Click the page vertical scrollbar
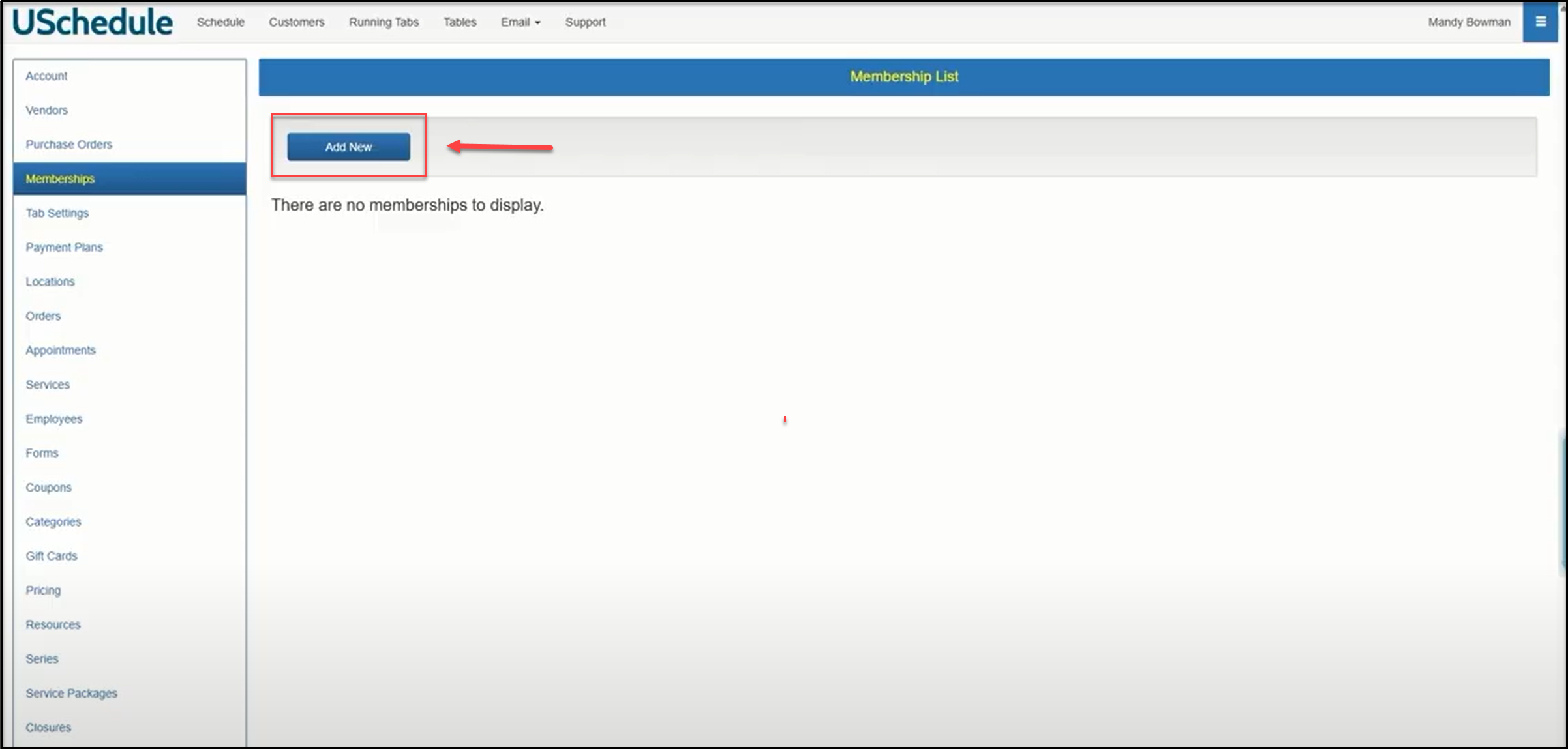Image resolution: width=1568 pixels, height=749 pixels. coord(1563,502)
